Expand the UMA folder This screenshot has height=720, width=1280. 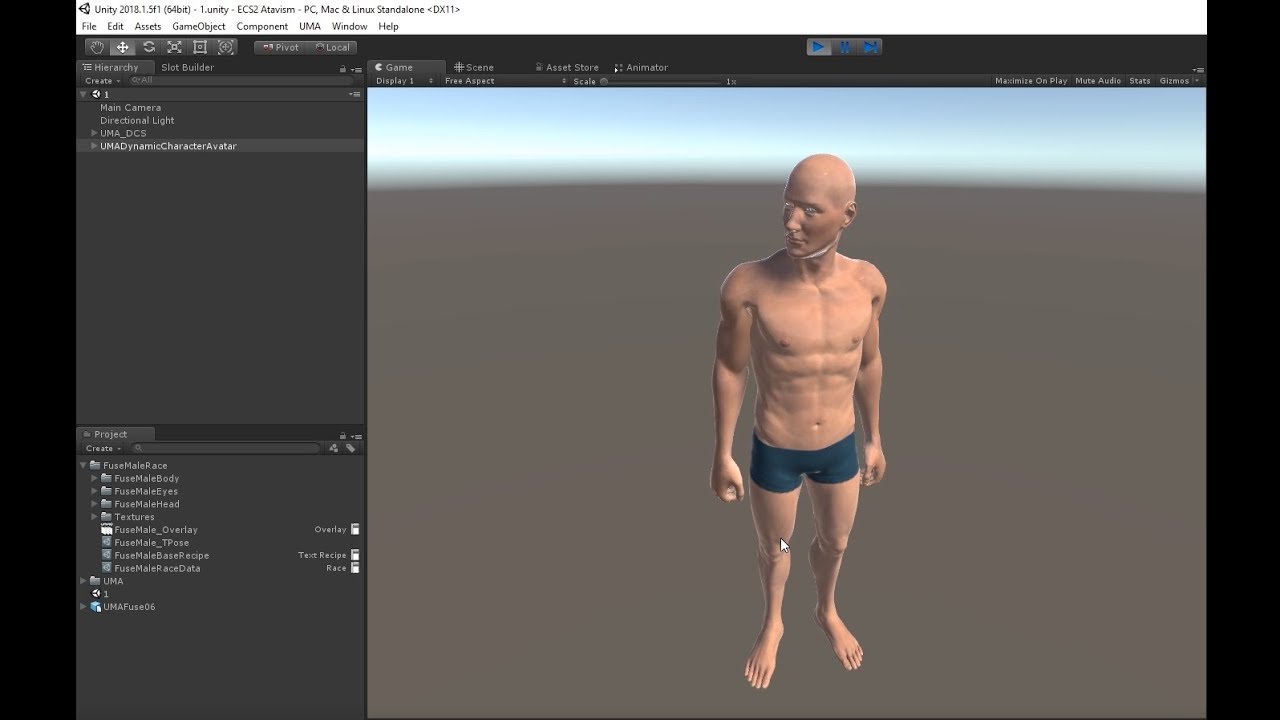pyautogui.click(x=84, y=581)
